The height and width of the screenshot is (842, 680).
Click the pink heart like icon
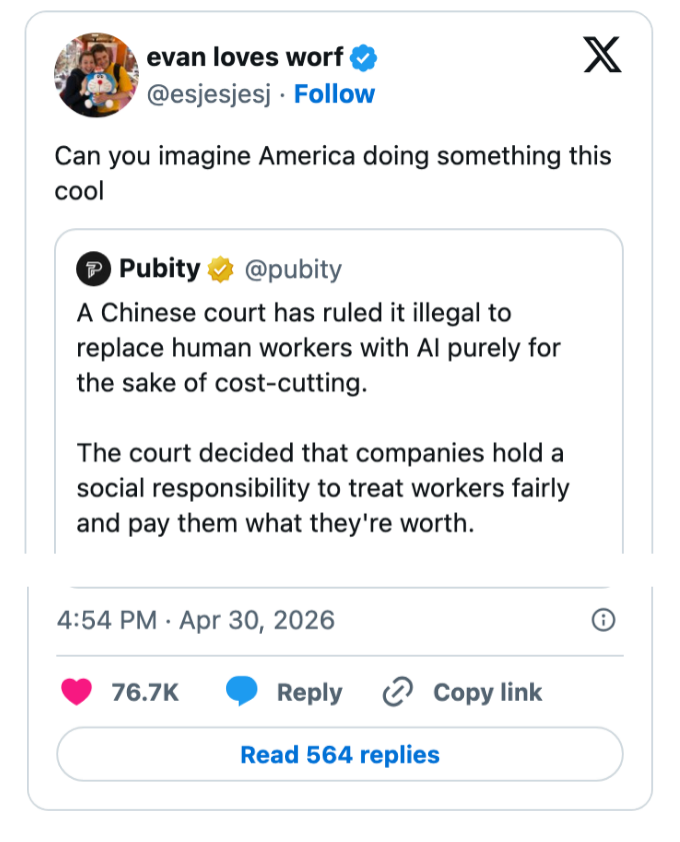tap(76, 692)
